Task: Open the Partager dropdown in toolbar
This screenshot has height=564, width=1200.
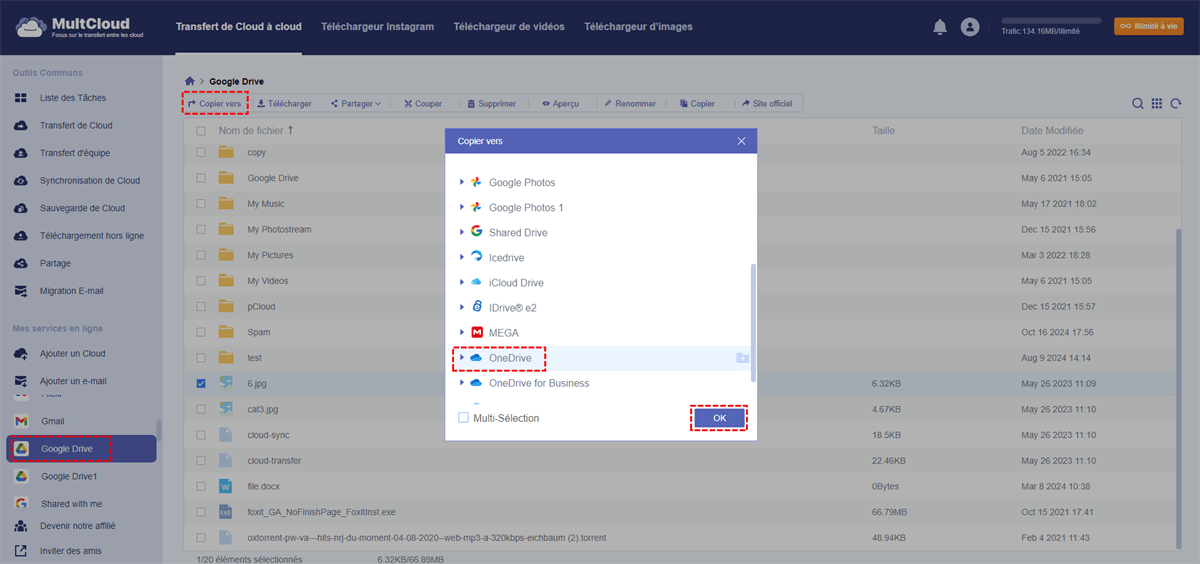Action: click(354, 104)
